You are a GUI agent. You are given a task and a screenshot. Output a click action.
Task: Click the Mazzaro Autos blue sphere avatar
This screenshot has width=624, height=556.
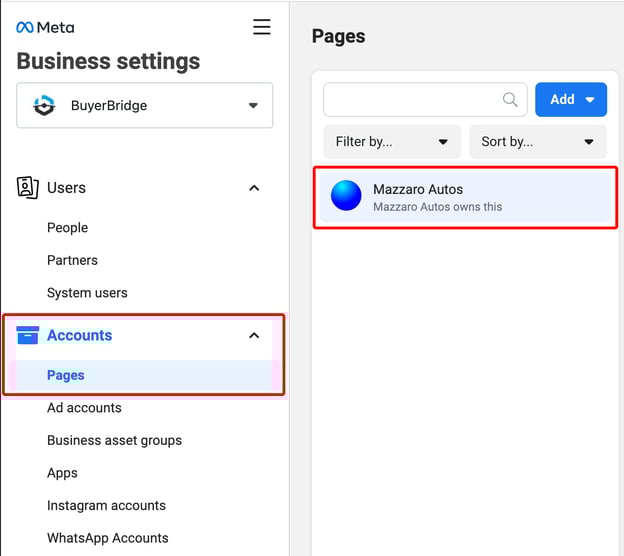(346, 196)
